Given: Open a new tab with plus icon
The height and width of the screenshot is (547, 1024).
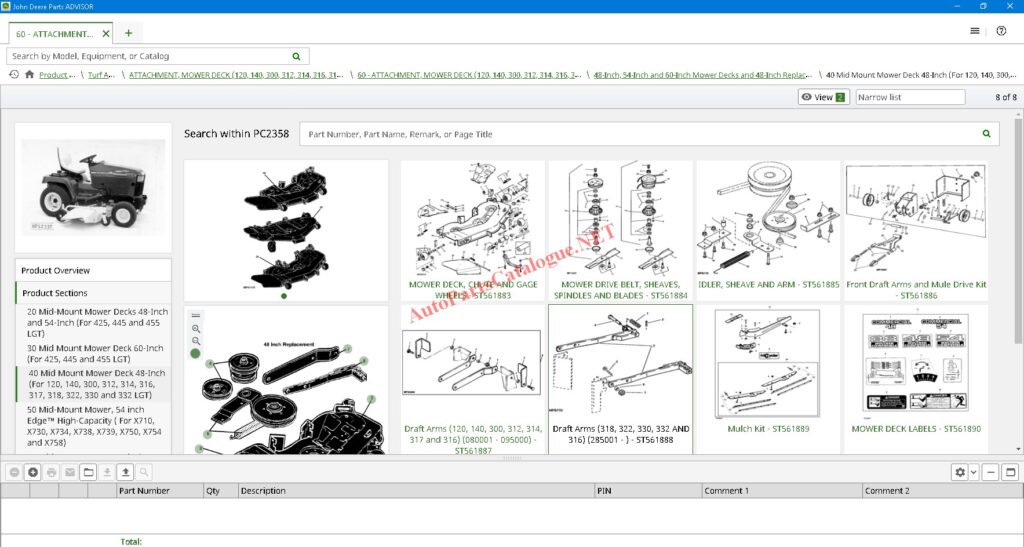Looking at the screenshot, I should [128, 33].
